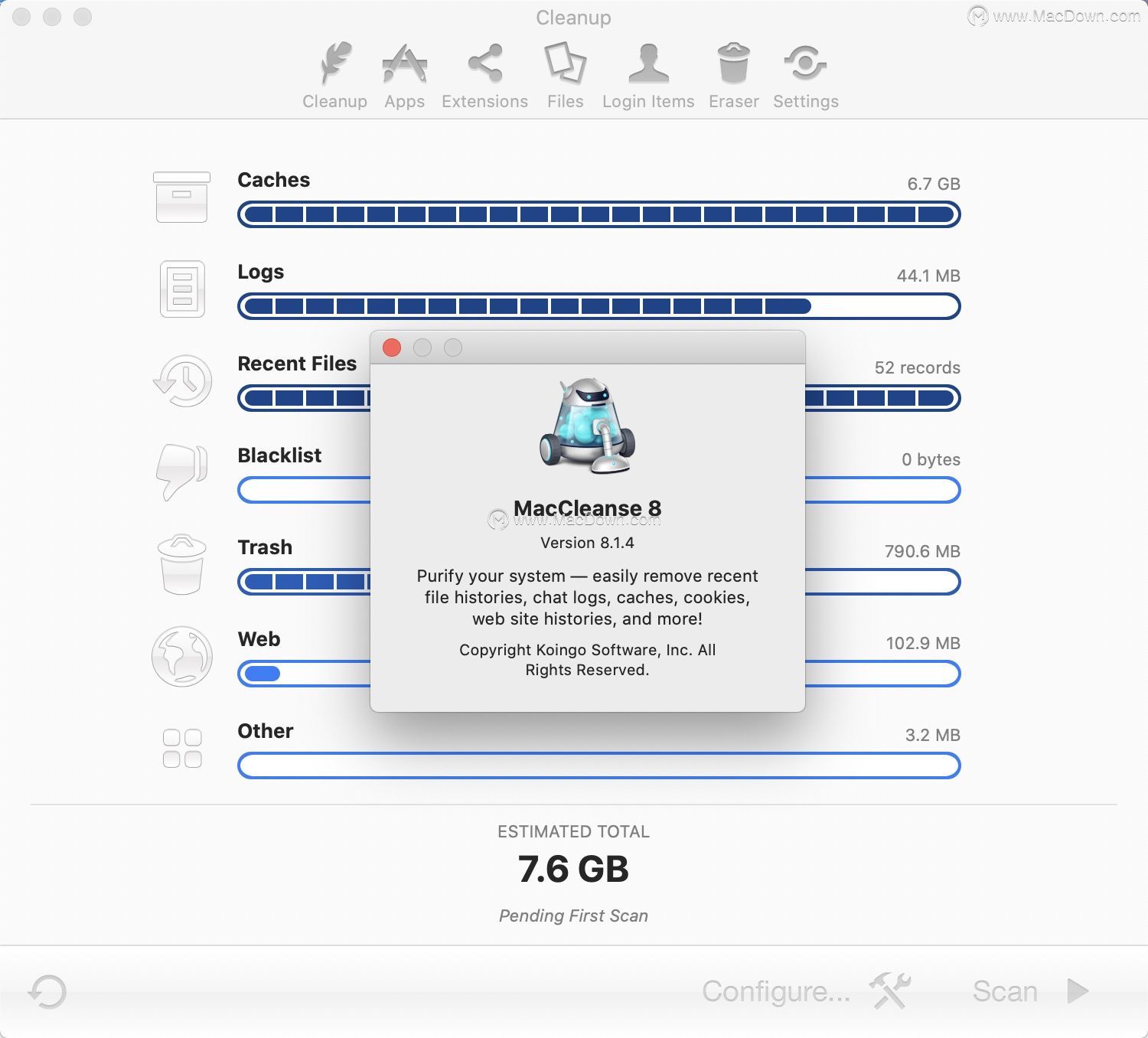Click the Blacklist category heading

point(279,455)
